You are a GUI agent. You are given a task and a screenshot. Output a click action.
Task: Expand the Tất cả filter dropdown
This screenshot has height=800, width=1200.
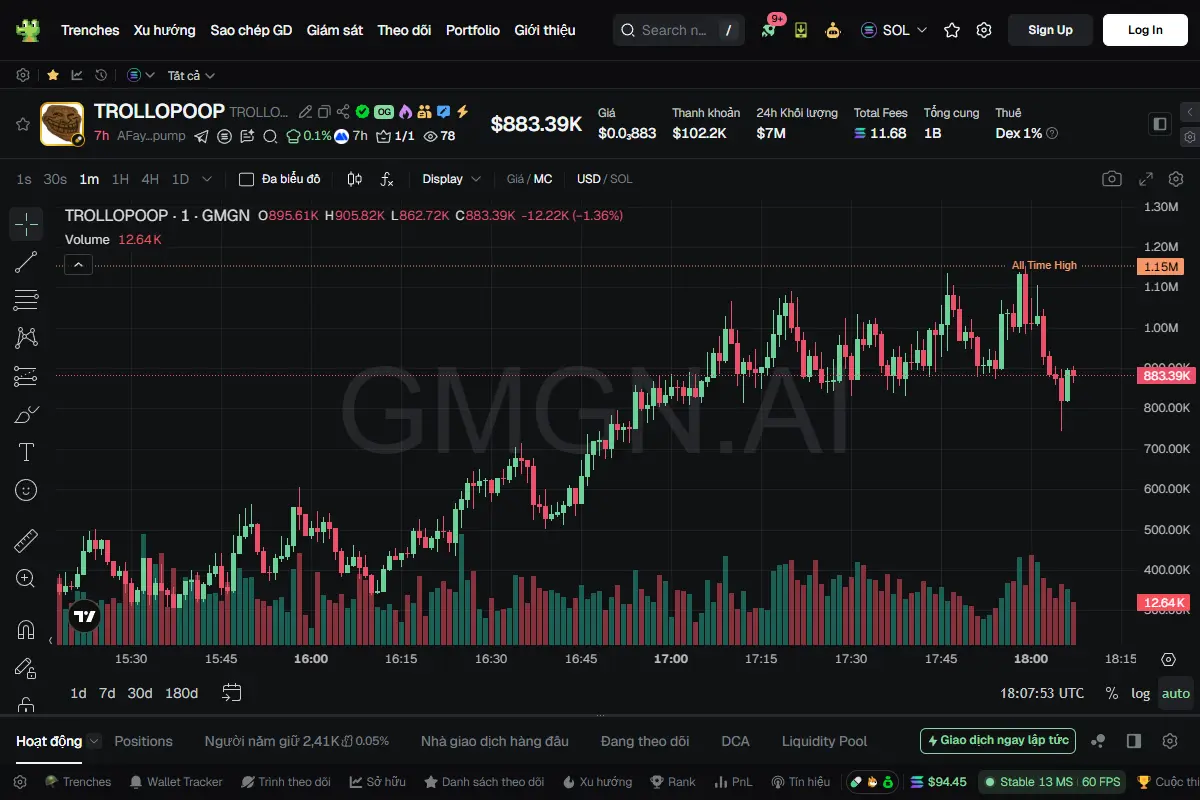coord(191,75)
